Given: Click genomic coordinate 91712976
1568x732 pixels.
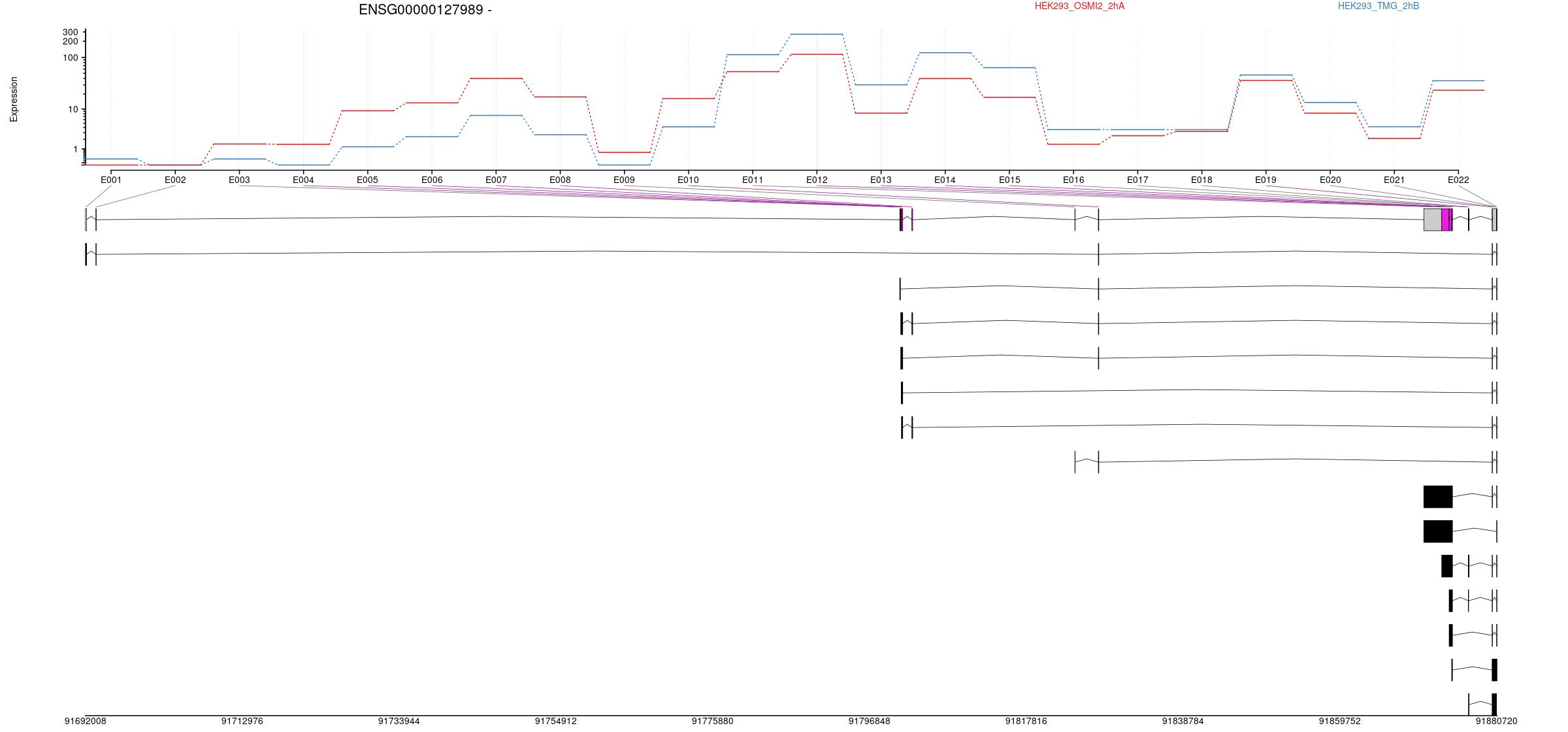Looking at the screenshot, I should click(x=242, y=722).
